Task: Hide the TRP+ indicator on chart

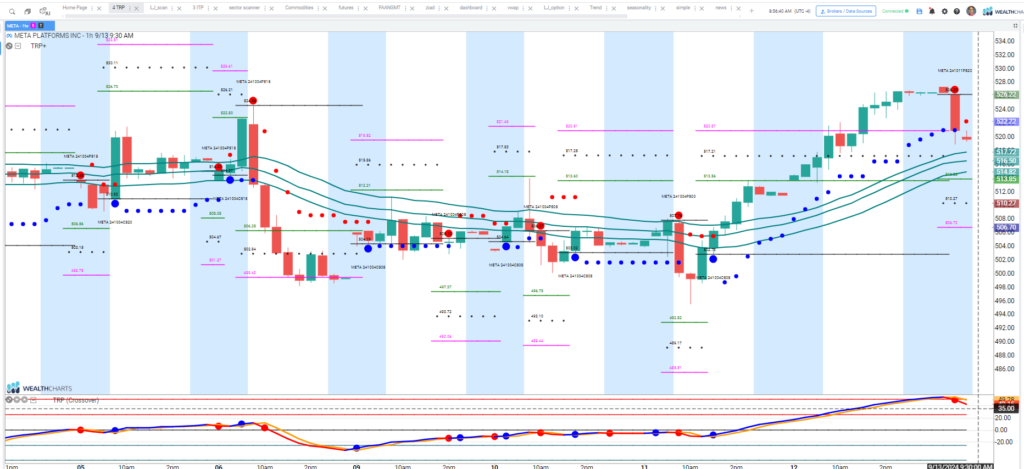Action: click(x=9, y=46)
